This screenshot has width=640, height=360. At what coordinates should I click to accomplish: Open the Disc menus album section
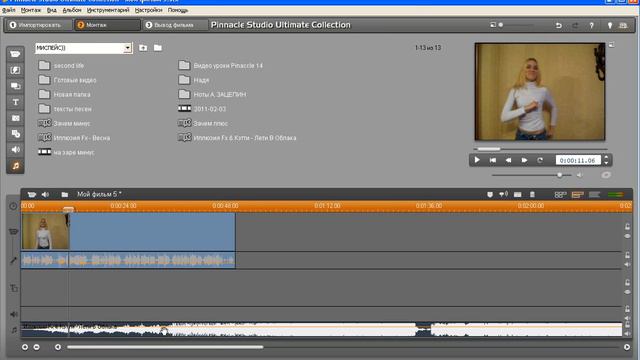16,134
